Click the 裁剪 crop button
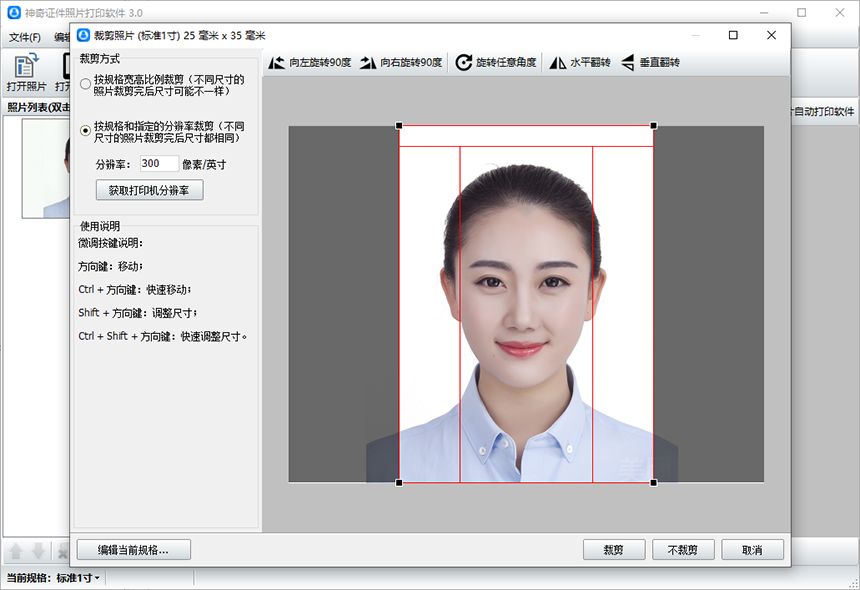860x590 pixels. (x=613, y=549)
